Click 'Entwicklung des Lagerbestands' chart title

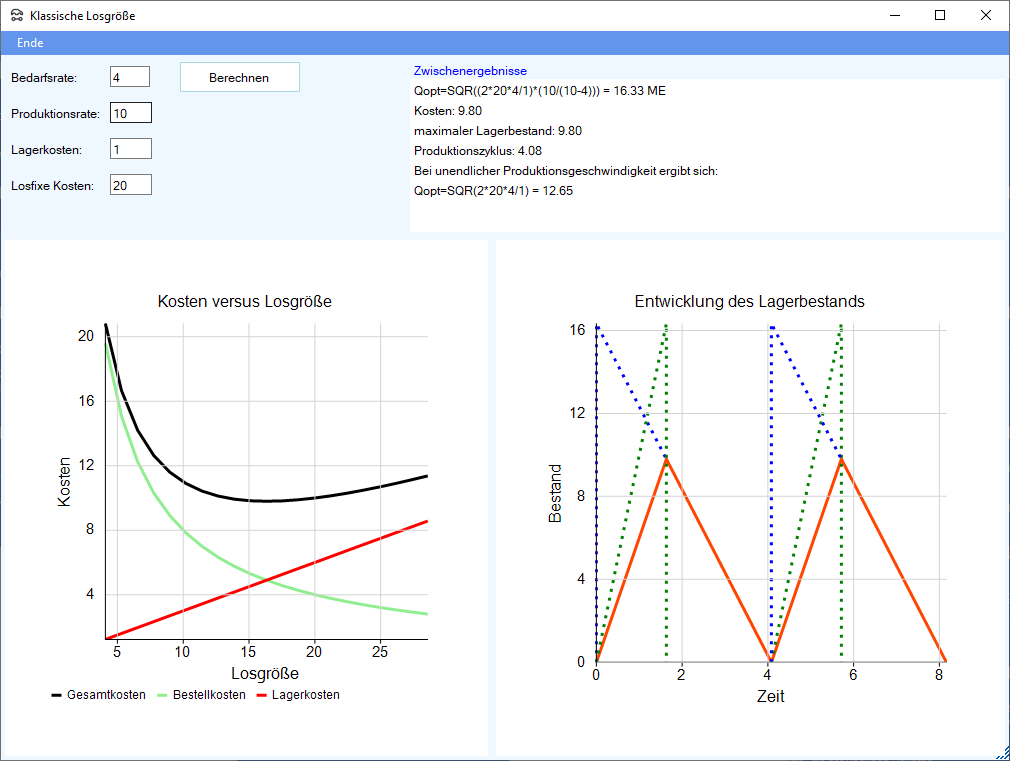coord(750,301)
